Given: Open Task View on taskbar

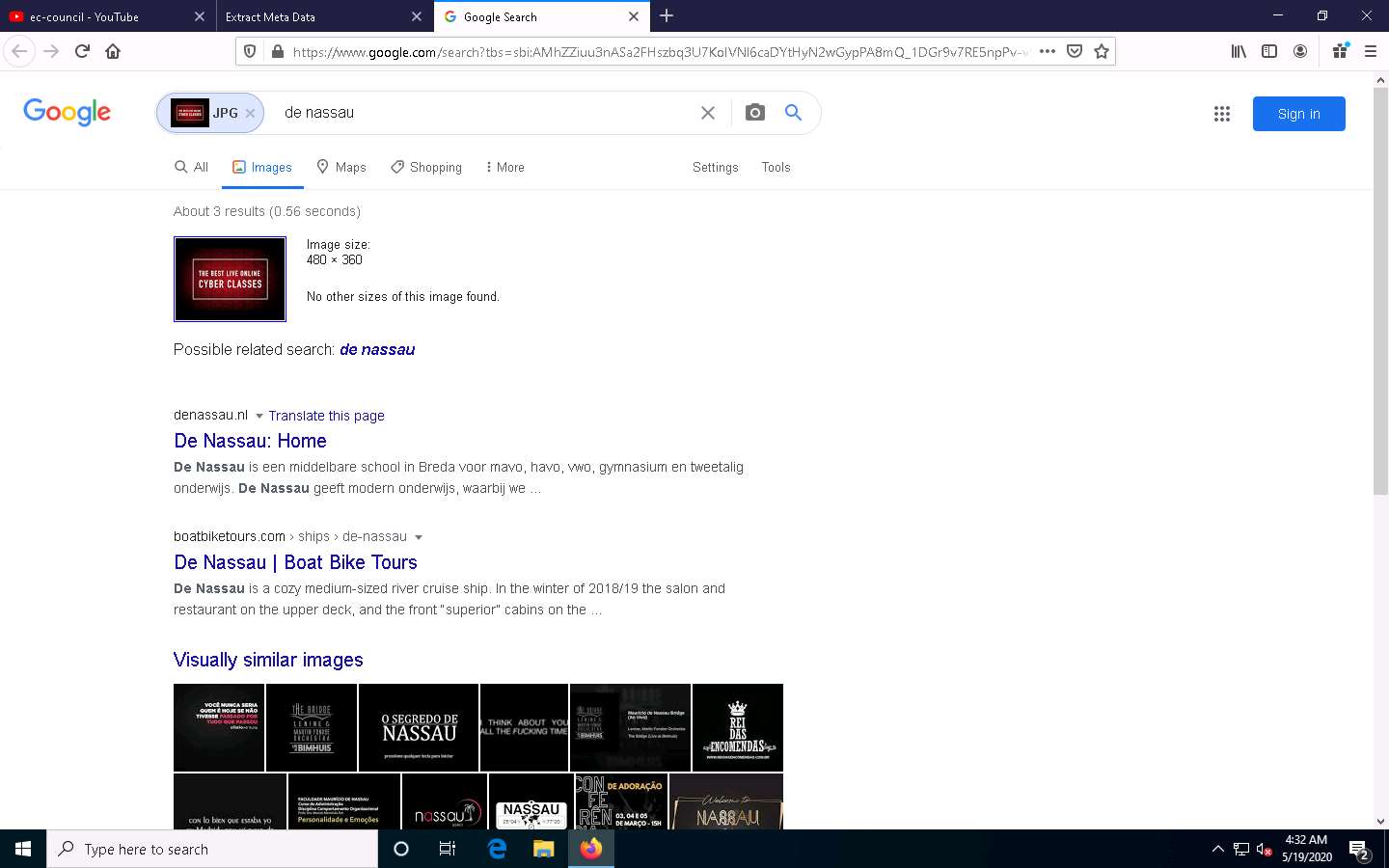Looking at the screenshot, I should tap(448, 849).
